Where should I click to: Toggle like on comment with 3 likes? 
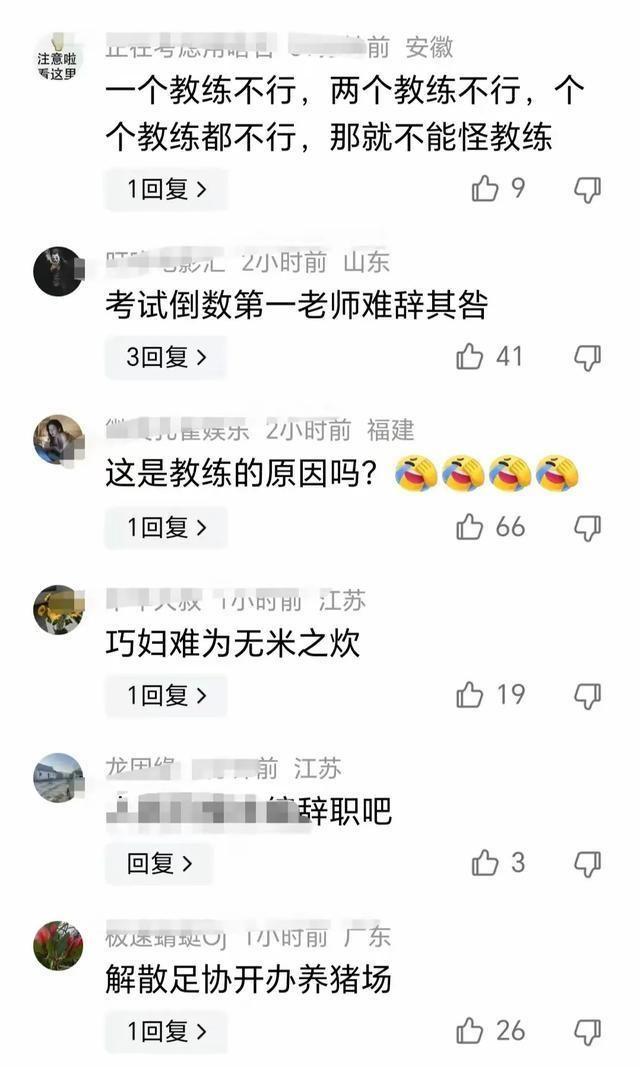pos(485,863)
